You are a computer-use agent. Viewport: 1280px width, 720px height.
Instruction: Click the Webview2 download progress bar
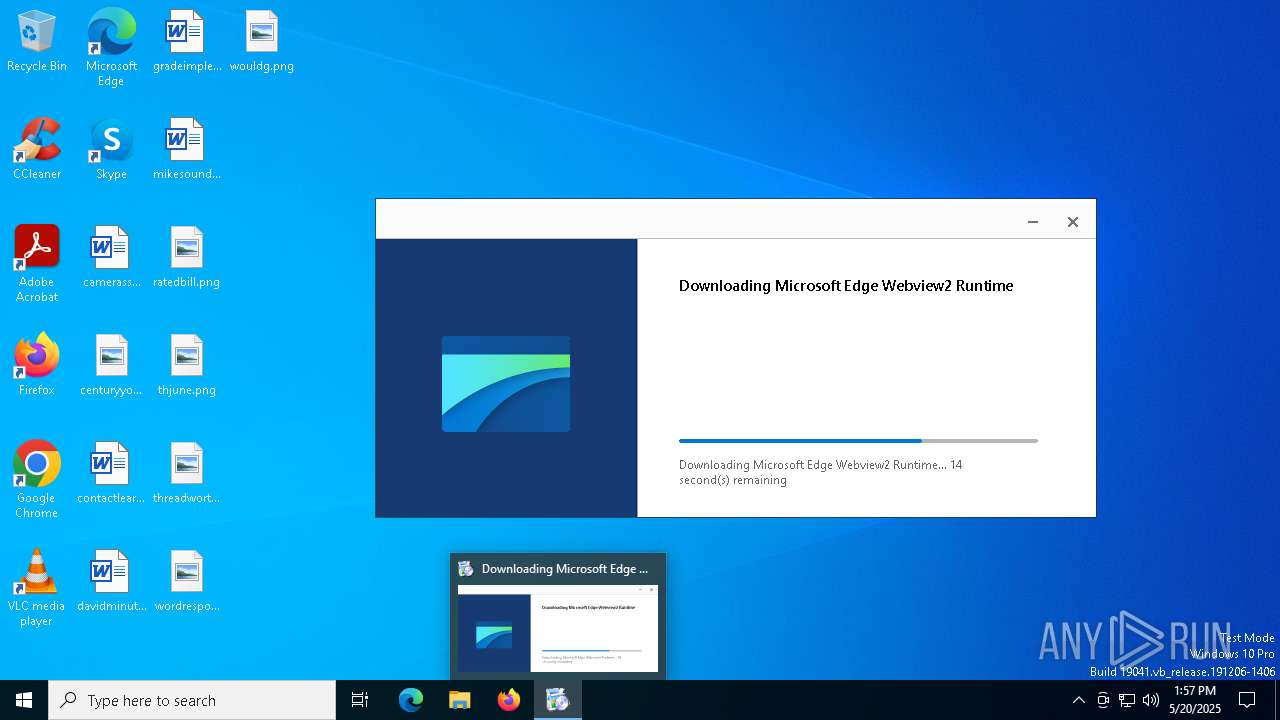coord(858,440)
